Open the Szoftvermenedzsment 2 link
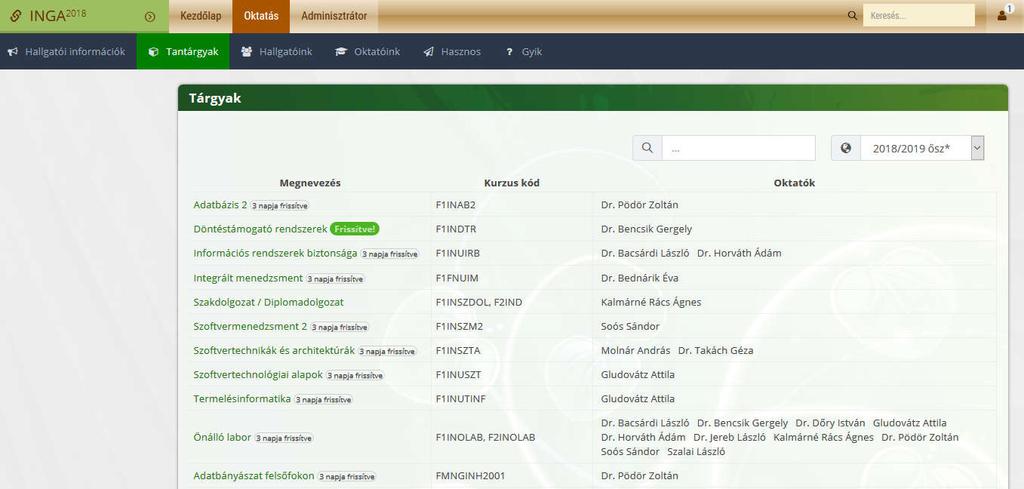This screenshot has width=1024, height=489. tap(250, 326)
